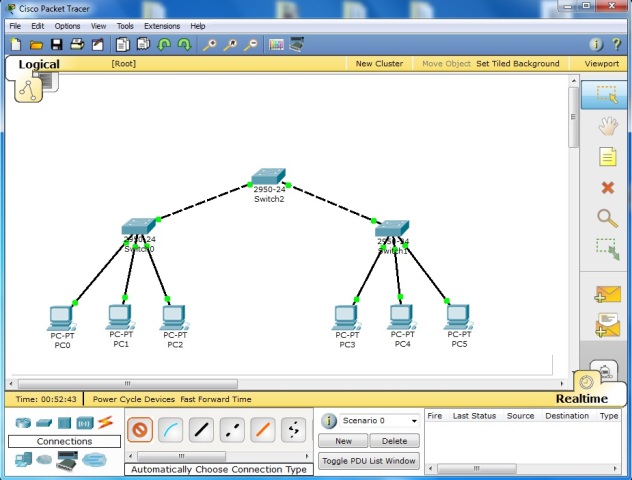Image resolution: width=632 pixels, height=480 pixels.
Task: Click the New scenario button
Action: tap(343, 441)
